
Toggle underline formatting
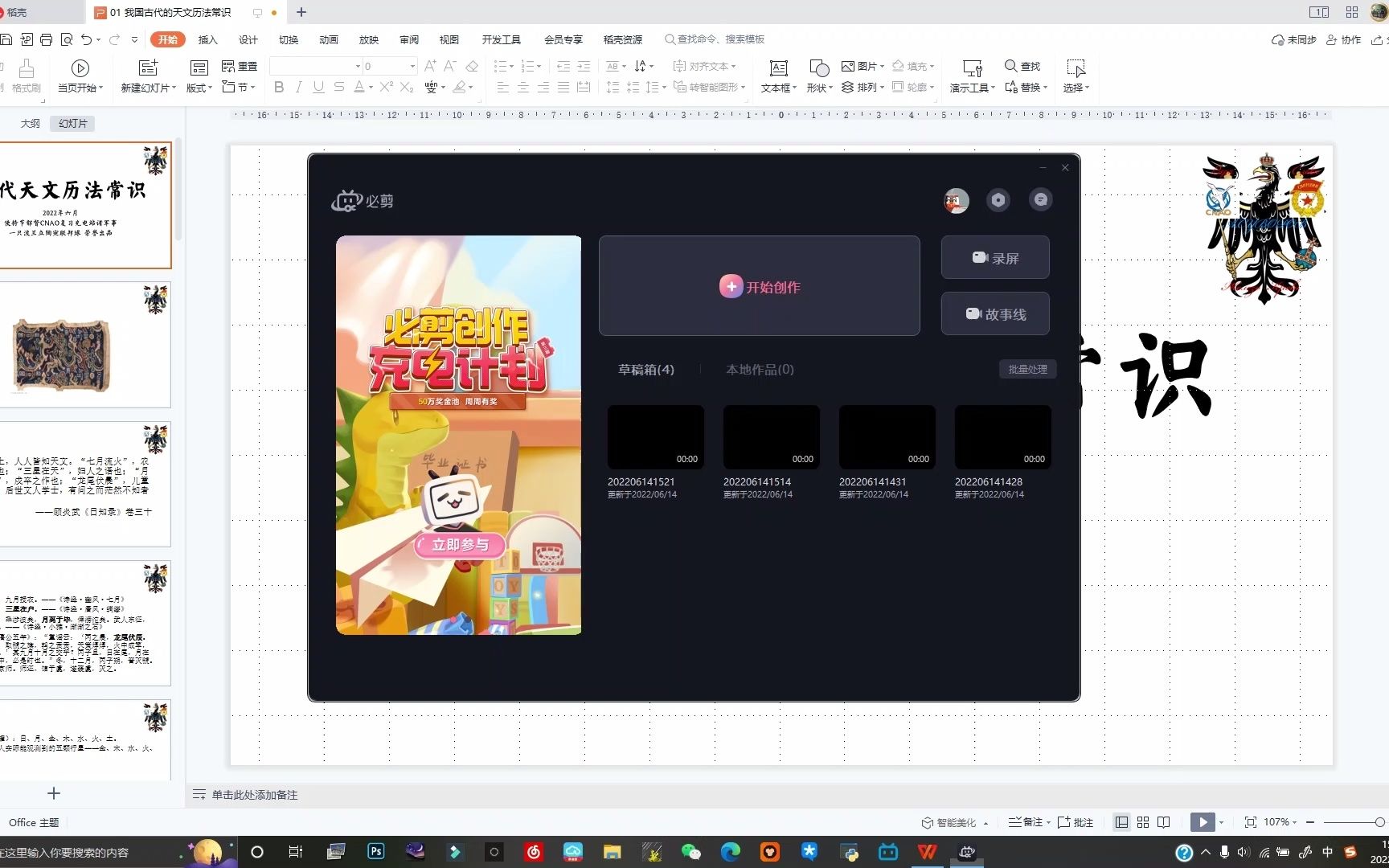[319, 87]
